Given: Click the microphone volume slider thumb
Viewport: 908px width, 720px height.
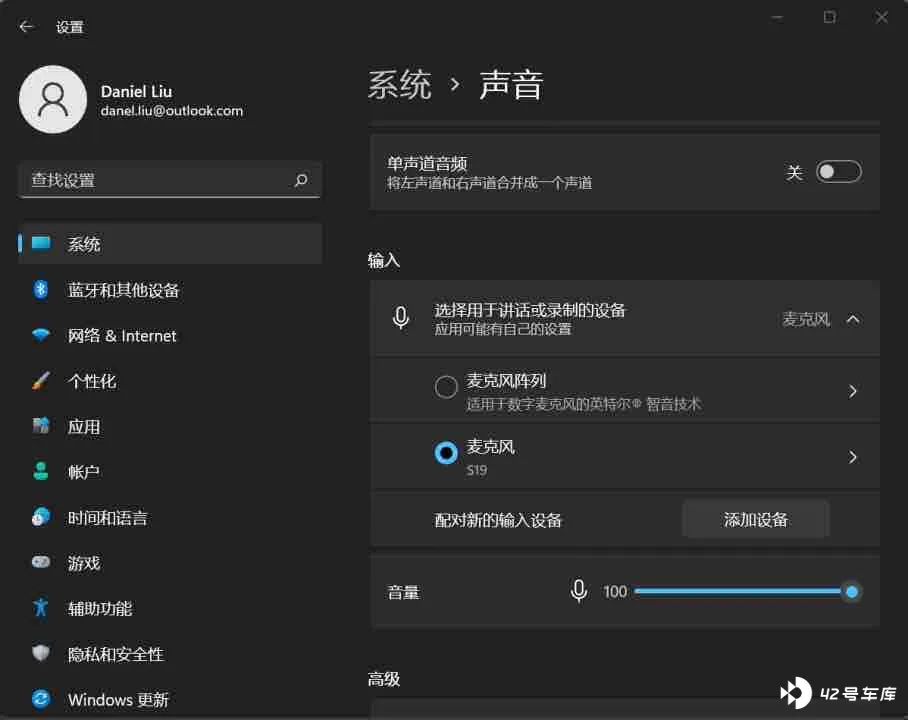Looking at the screenshot, I should (x=851, y=591).
